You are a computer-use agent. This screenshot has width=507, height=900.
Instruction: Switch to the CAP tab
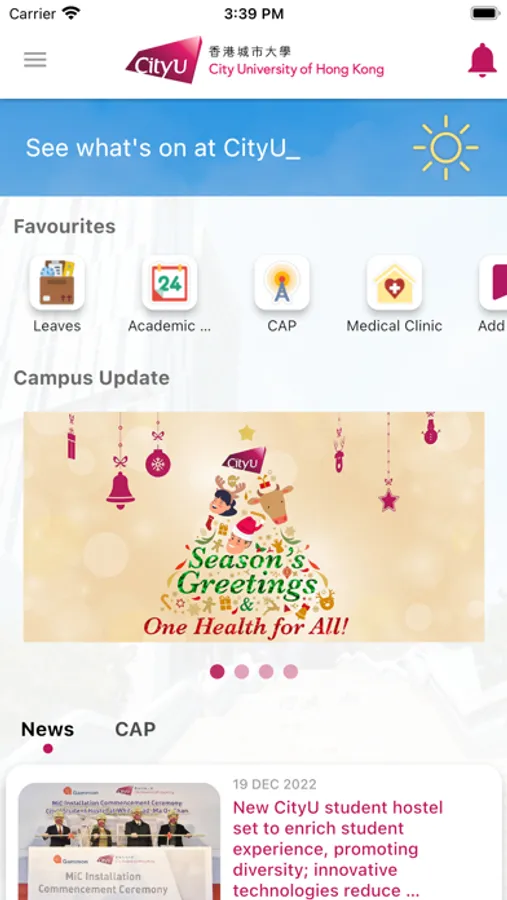coord(135,730)
